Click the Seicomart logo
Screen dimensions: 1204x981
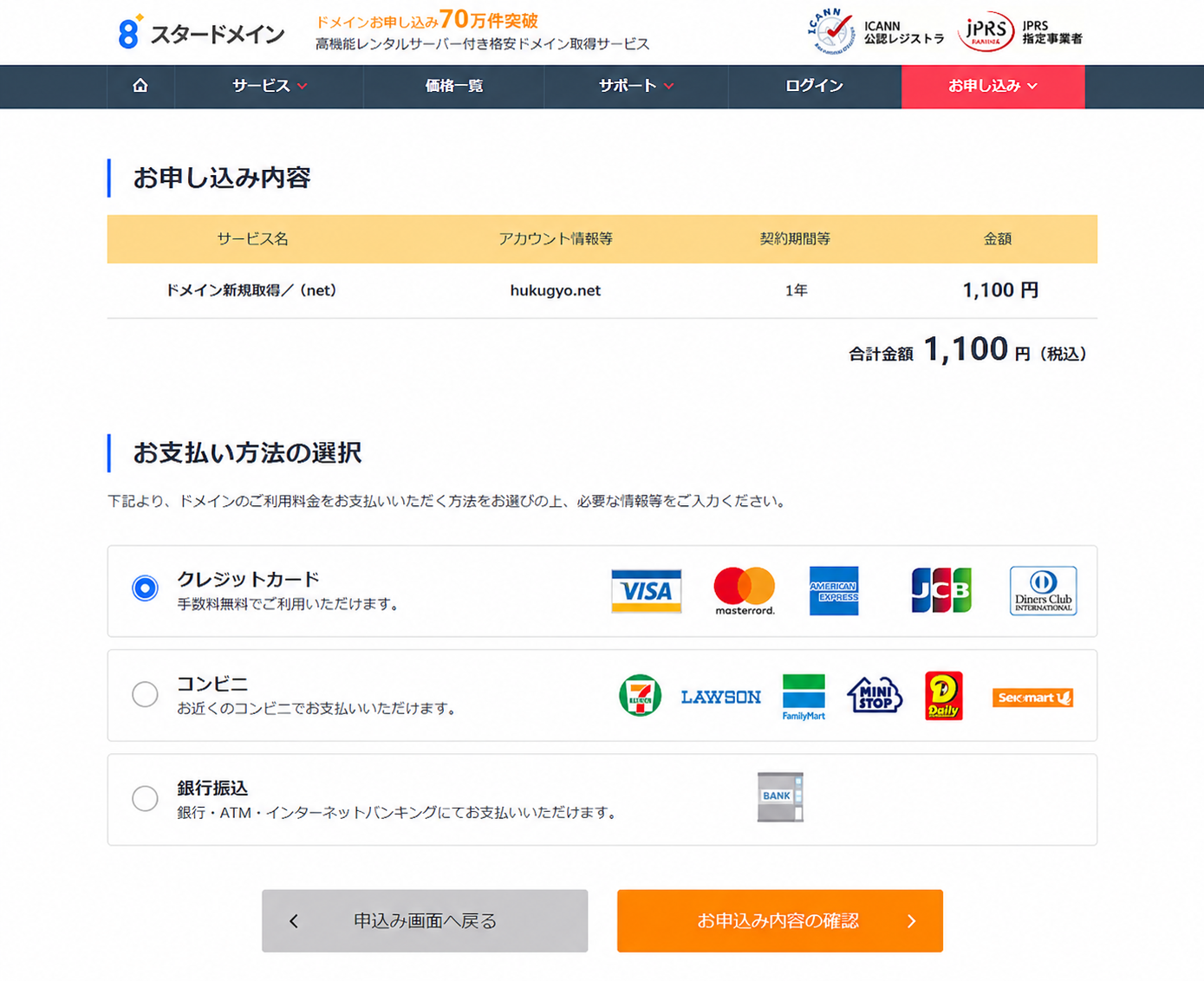pyautogui.click(x=1032, y=698)
